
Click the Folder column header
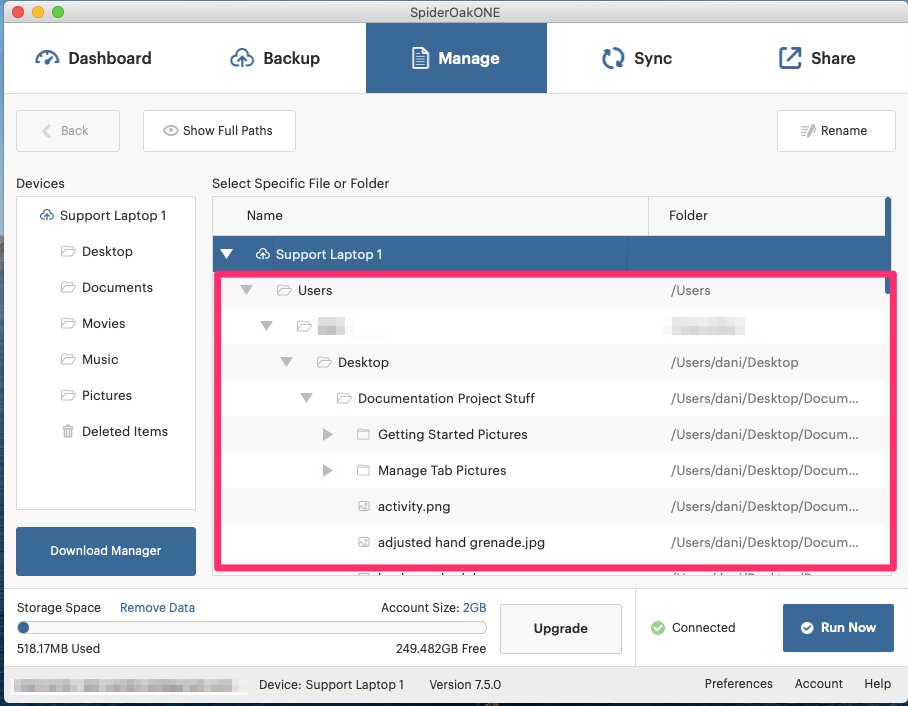688,216
